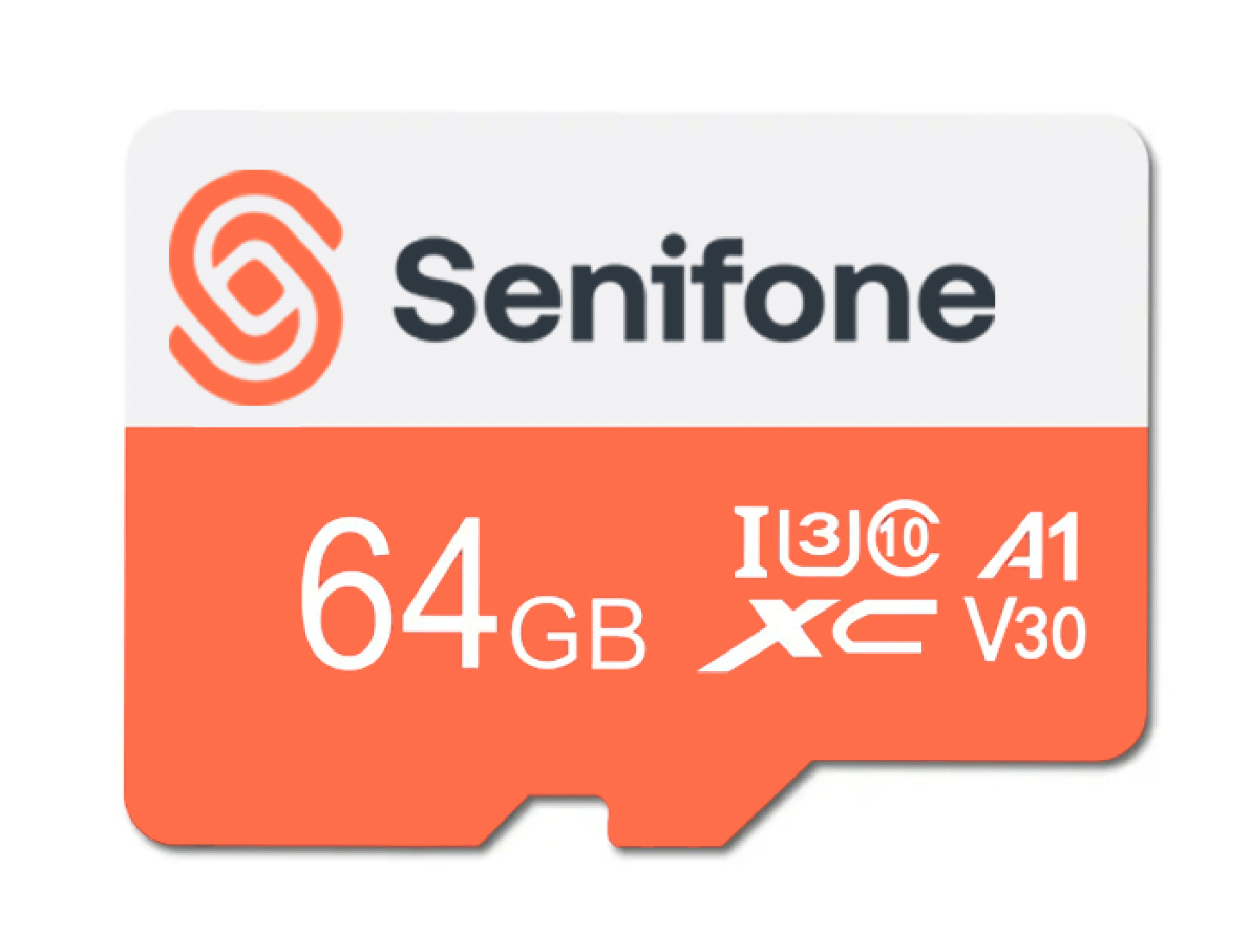Click the UHS-I Roman numeral symbol
Screen dimensions: 1252x952
[751, 542]
